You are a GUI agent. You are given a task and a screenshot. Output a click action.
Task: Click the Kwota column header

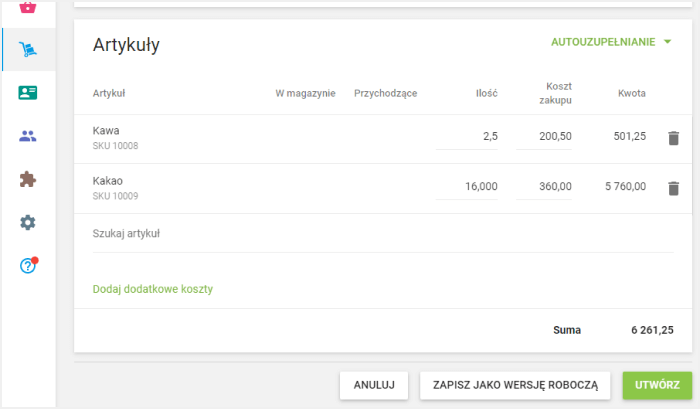[x=632, y=93]
